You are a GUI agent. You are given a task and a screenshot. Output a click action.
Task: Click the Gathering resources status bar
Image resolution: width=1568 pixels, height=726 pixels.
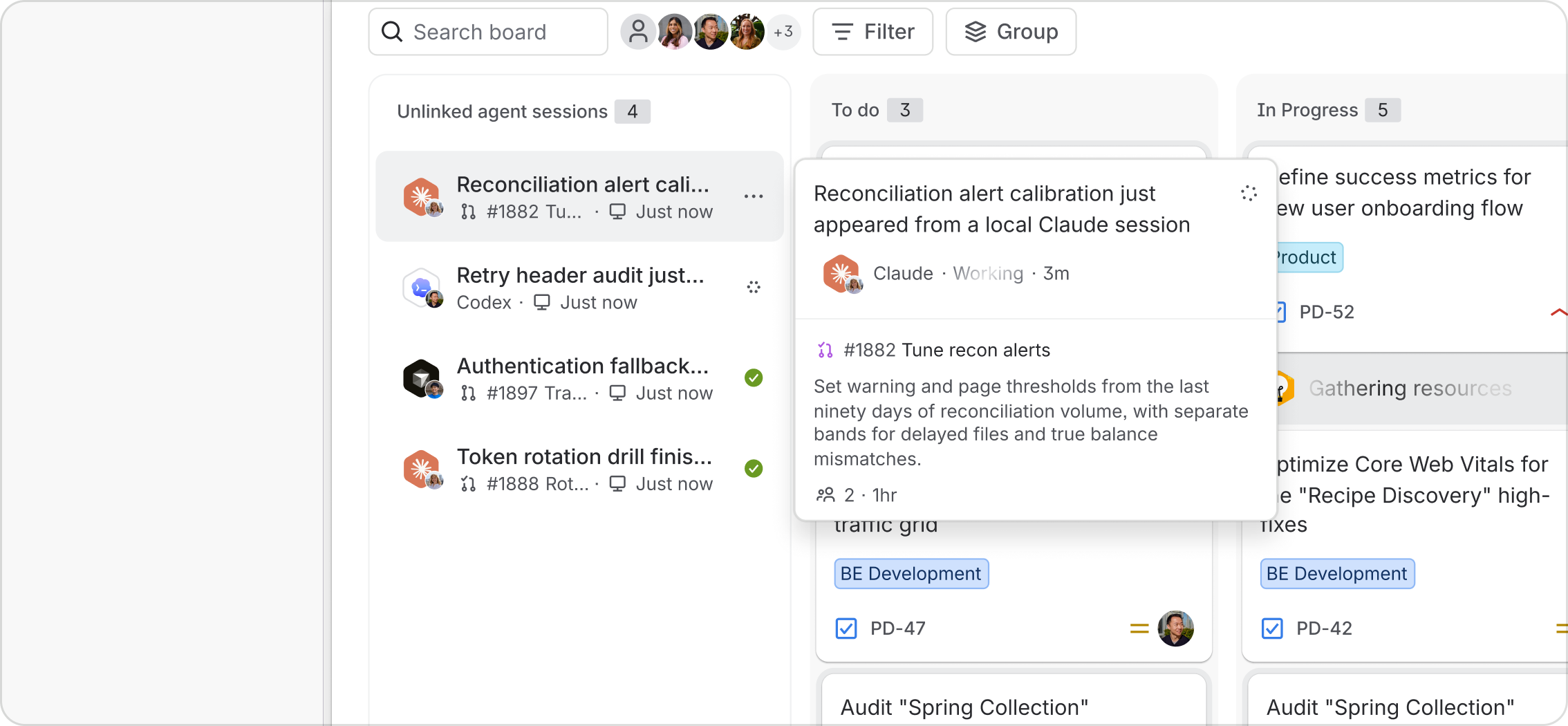click(1421, 389)
